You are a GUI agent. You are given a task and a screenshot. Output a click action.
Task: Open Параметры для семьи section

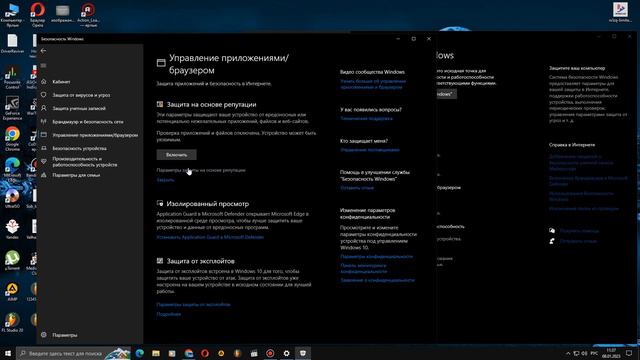(x=76, y=175)
